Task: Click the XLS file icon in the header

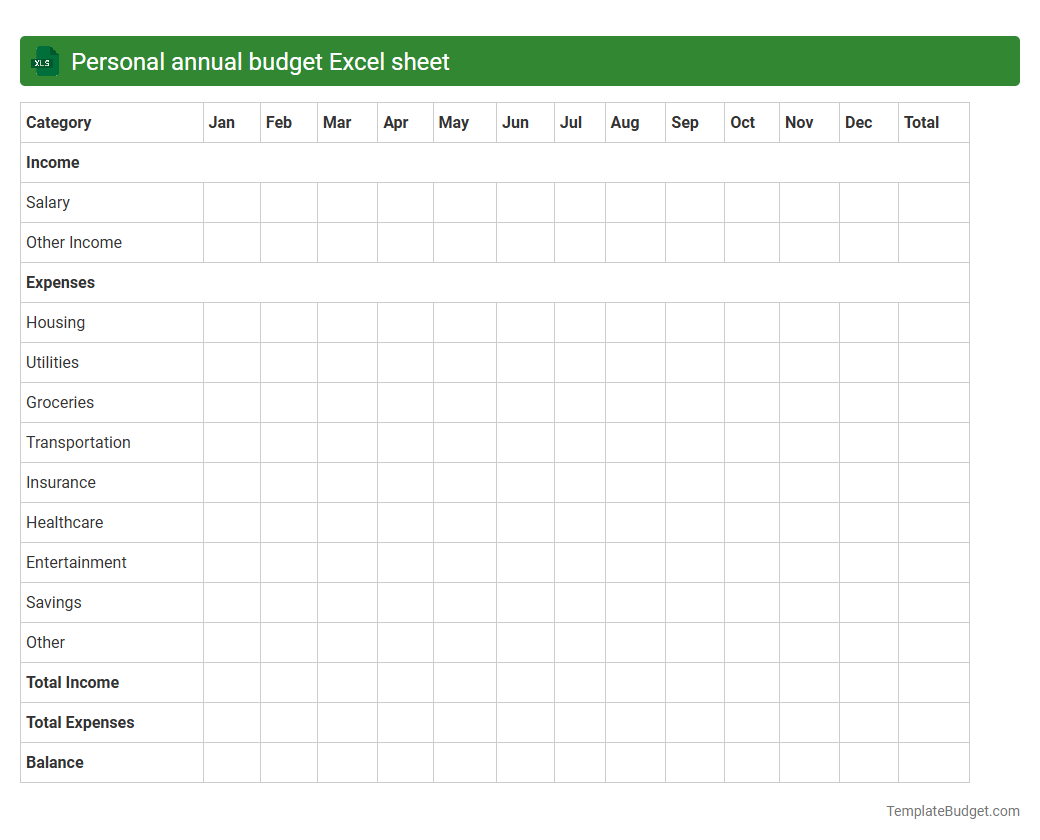Action: click(44, 61)
